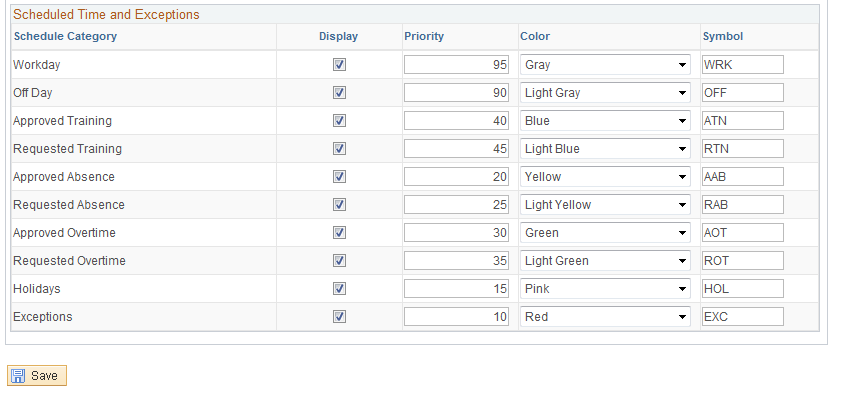
Task: Click the Exceptions category label
Action: pos(43,317)
